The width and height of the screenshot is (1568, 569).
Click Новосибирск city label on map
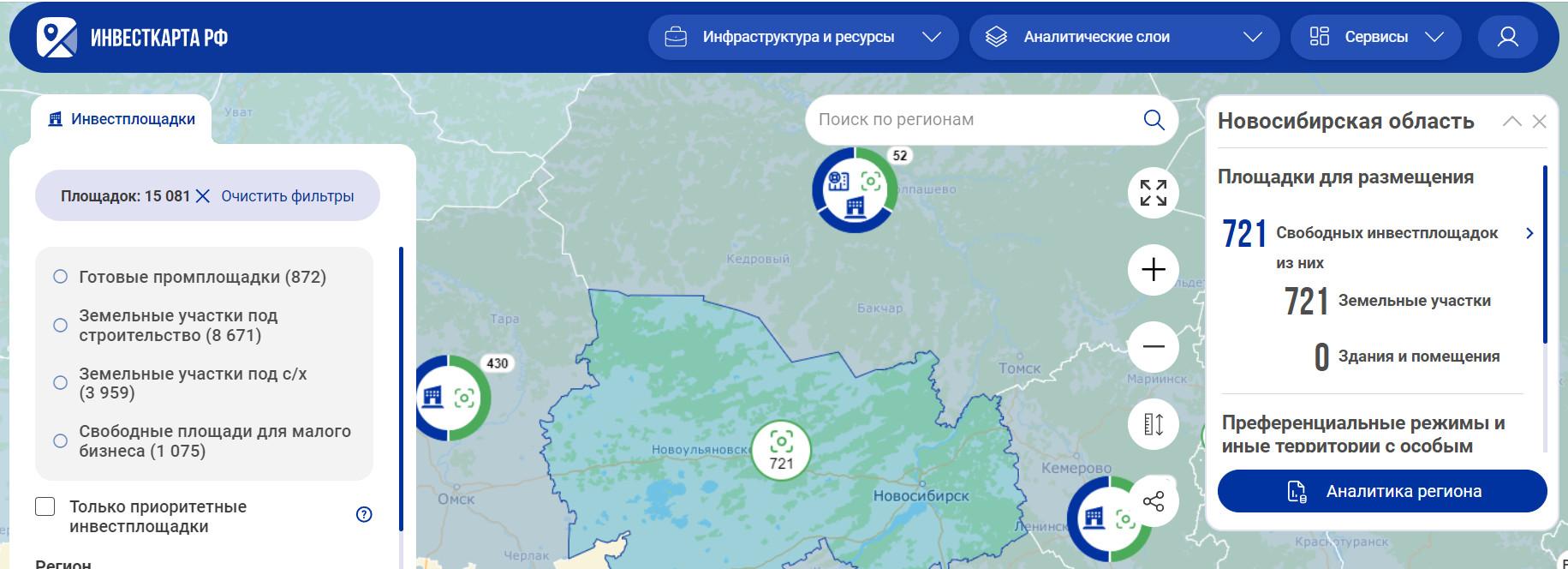tap(921, 495)
